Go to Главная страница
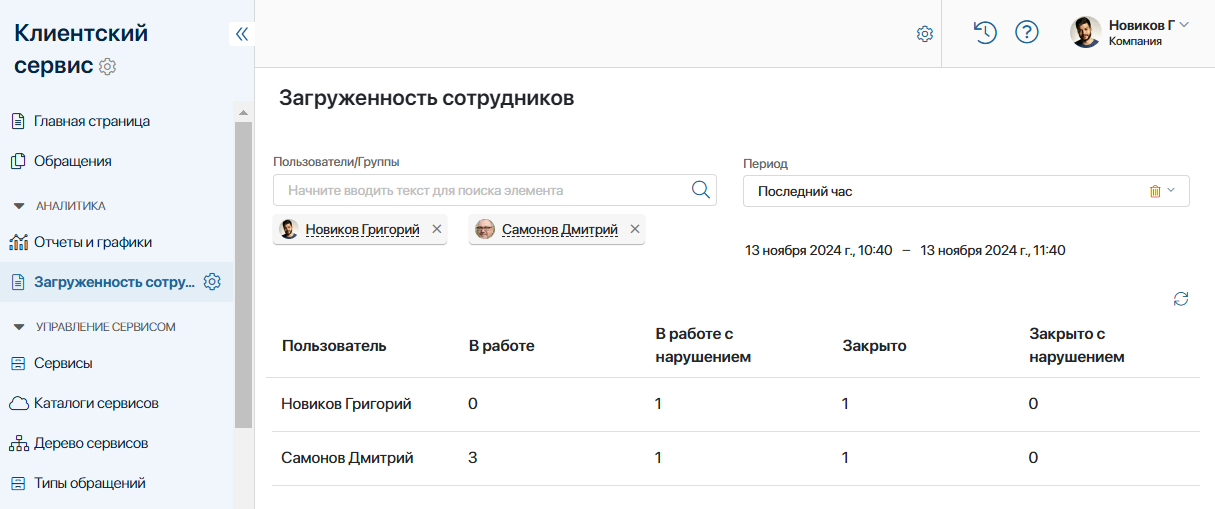Viewport: 1215px width, 509px height. coord(91,121)
